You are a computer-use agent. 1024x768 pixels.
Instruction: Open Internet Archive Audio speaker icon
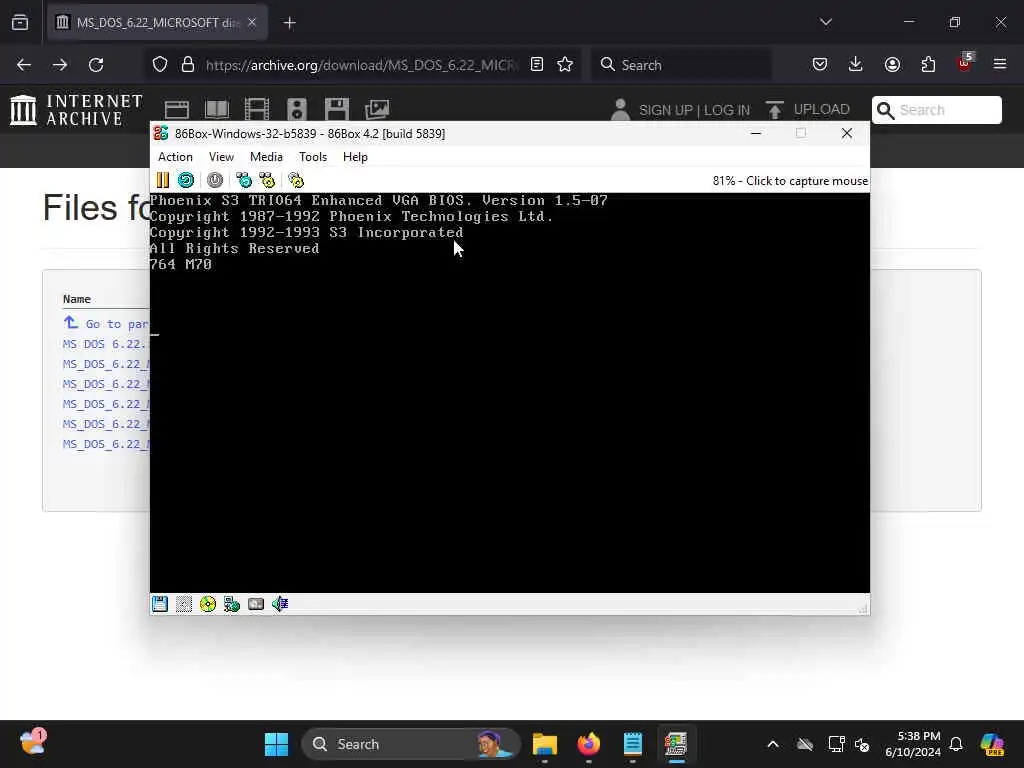pyautogui.click(x=296, y=109)
